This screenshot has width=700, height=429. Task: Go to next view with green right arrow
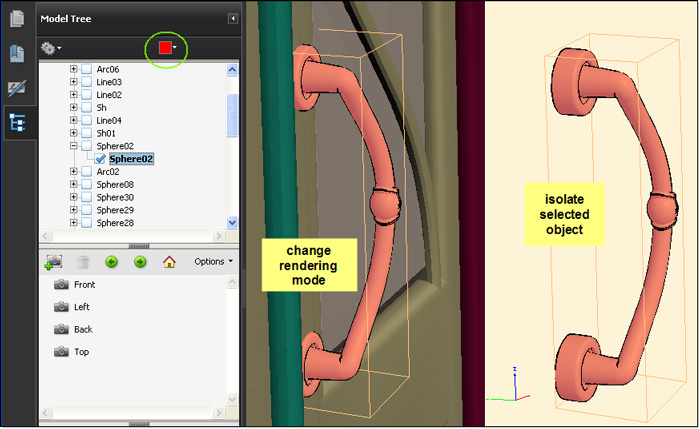coord(140,262)
